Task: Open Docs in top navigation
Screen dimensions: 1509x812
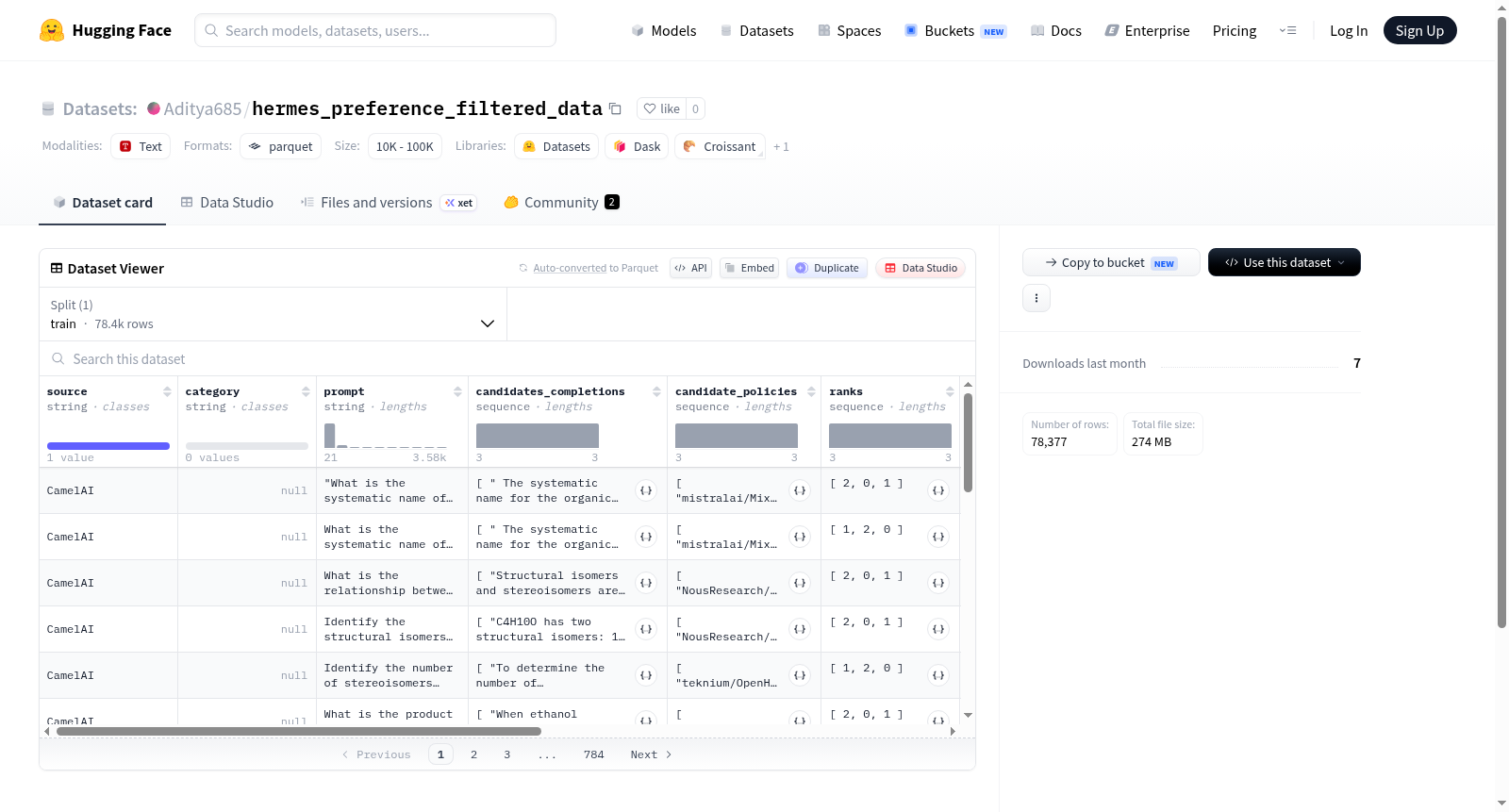Action: click(1056, 30)
